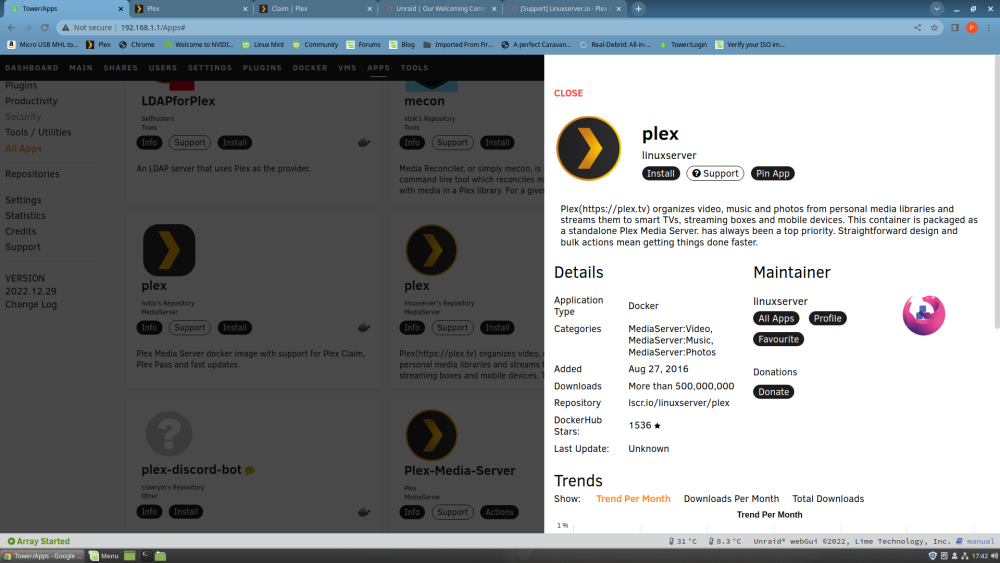Click the docker whale icon on LDAPforPlex card
This screenshot has height=563, width=1000.
(x=364, y=142)
